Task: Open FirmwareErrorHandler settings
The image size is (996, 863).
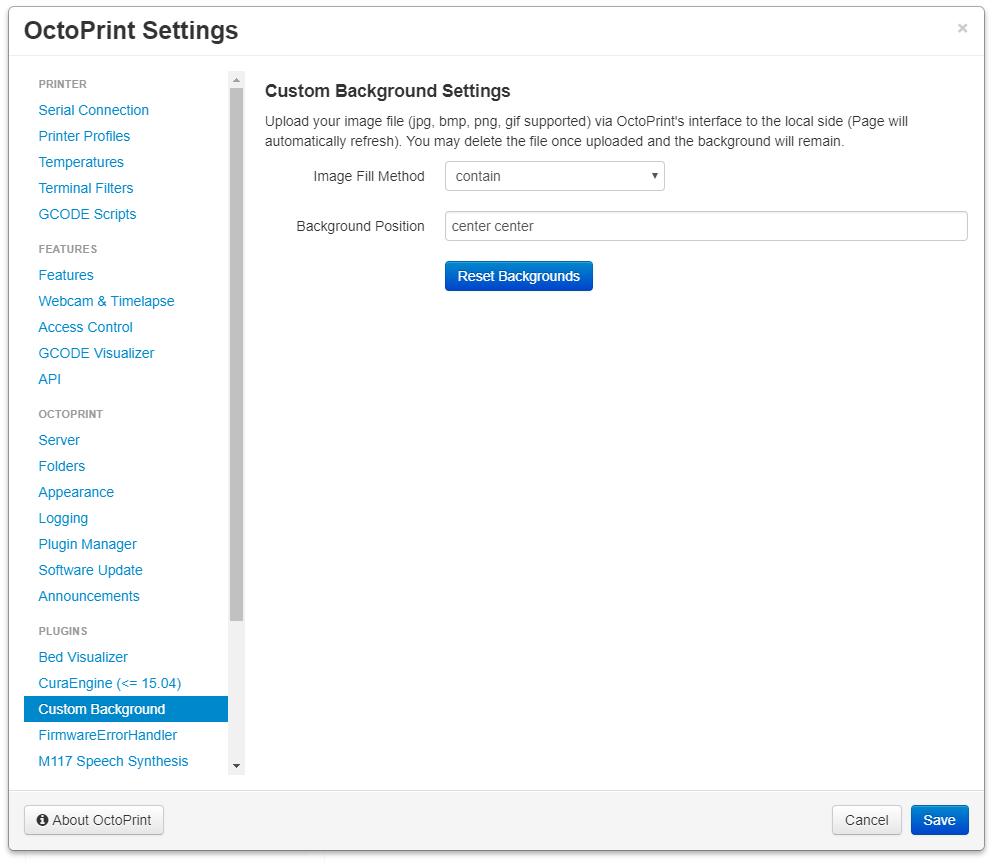Action: [107, 735]
